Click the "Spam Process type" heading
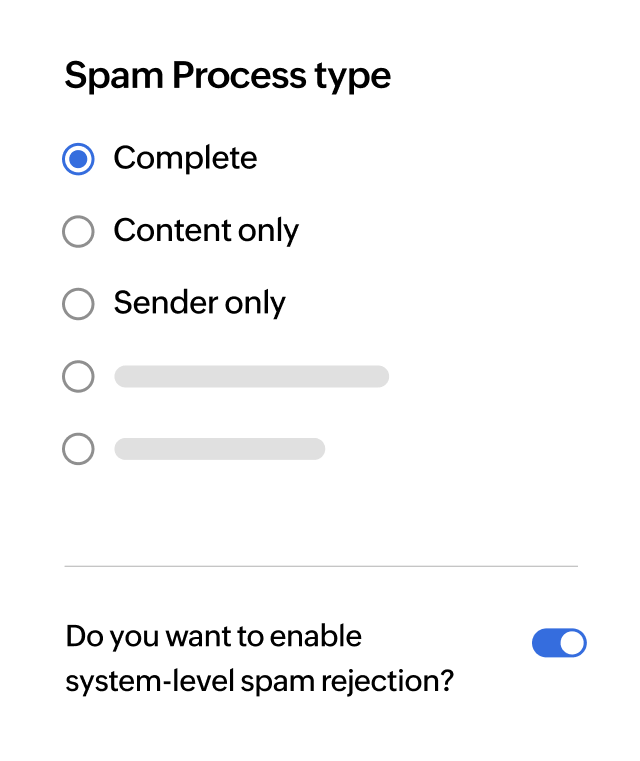 [x=227, y=77]
